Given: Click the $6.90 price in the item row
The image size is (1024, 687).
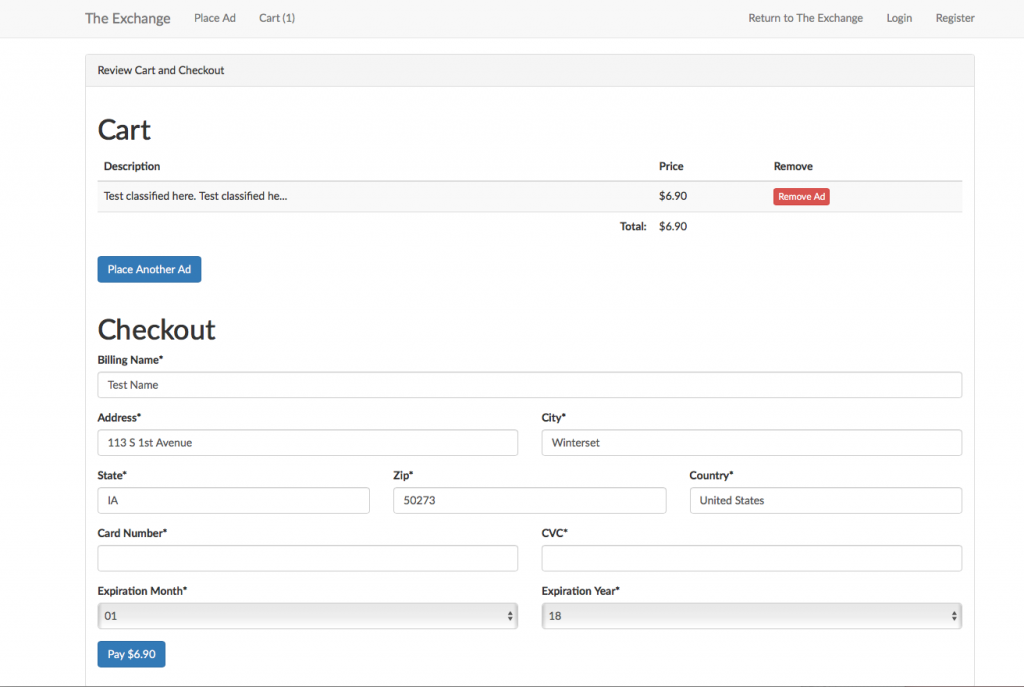Looking at the screenshot, I should [673, 196].
